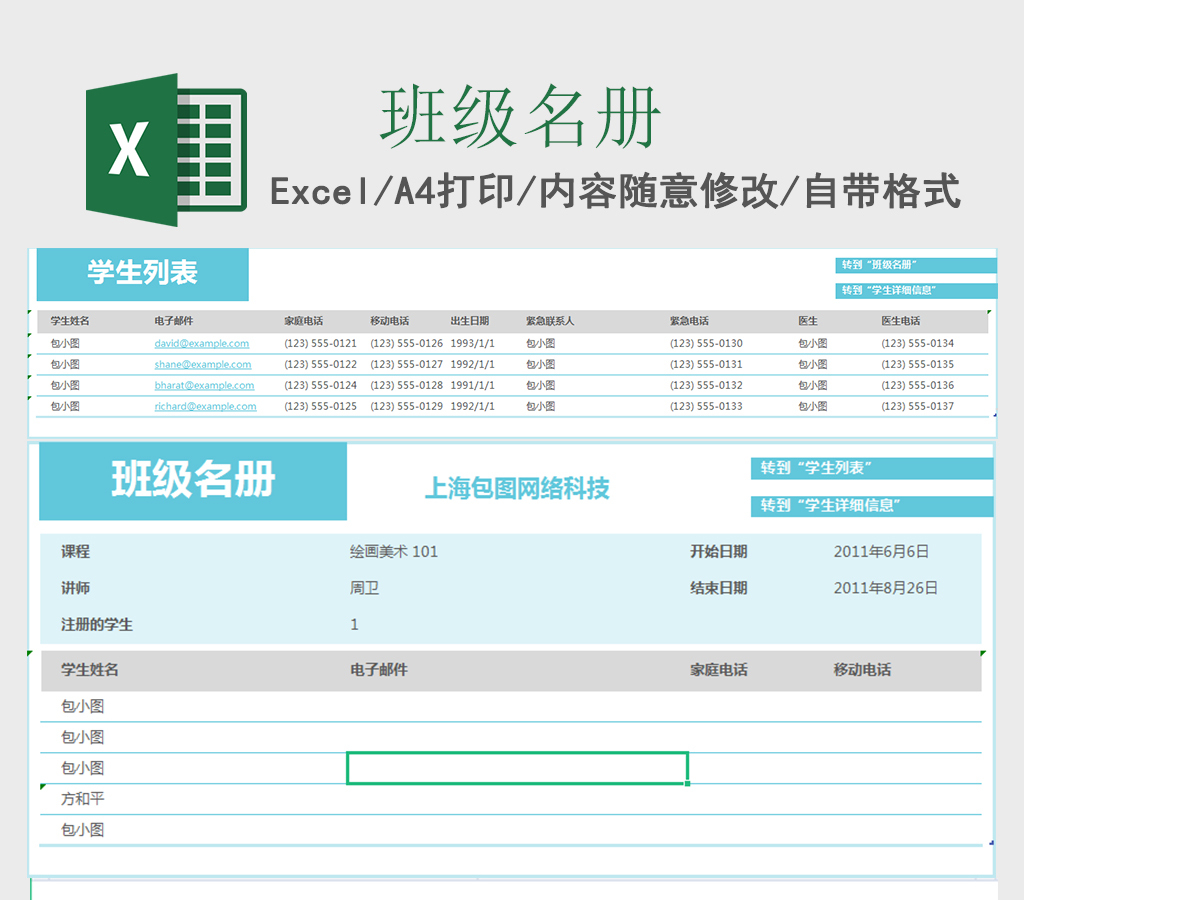Click the home phone (123) 555-0122
This screenshot has width=1200, height=900.
coord(320,364)
